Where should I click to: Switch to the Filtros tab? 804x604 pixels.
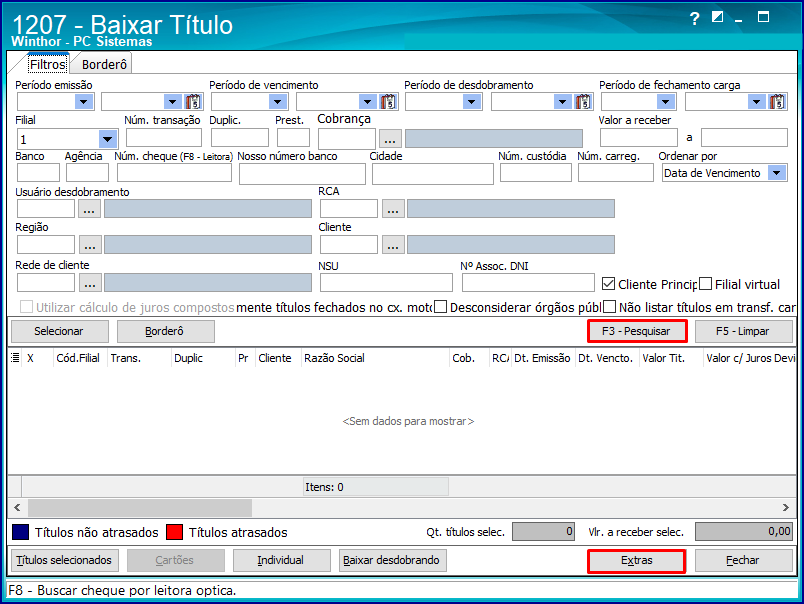[x=48, y=64]
